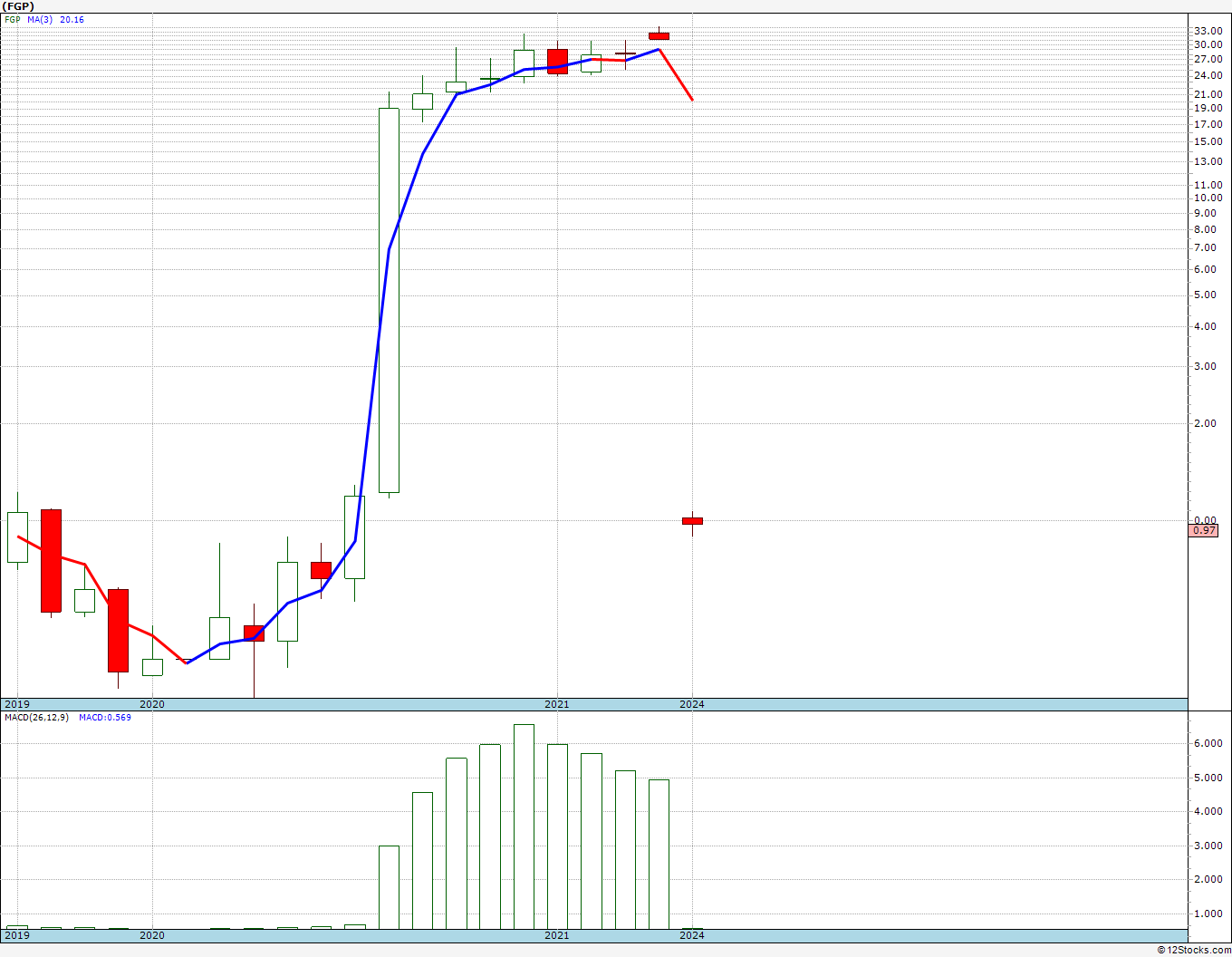Click the large red candlestick after 2019 start
The height and width of the screenshot is (957, 1232).
[x=51, y=560]
